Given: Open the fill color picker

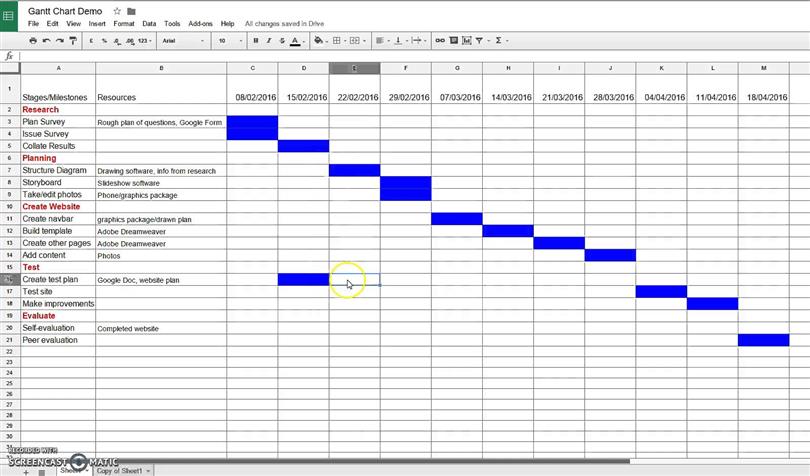Looking at the screenshot, I should [x=319, y=40].
